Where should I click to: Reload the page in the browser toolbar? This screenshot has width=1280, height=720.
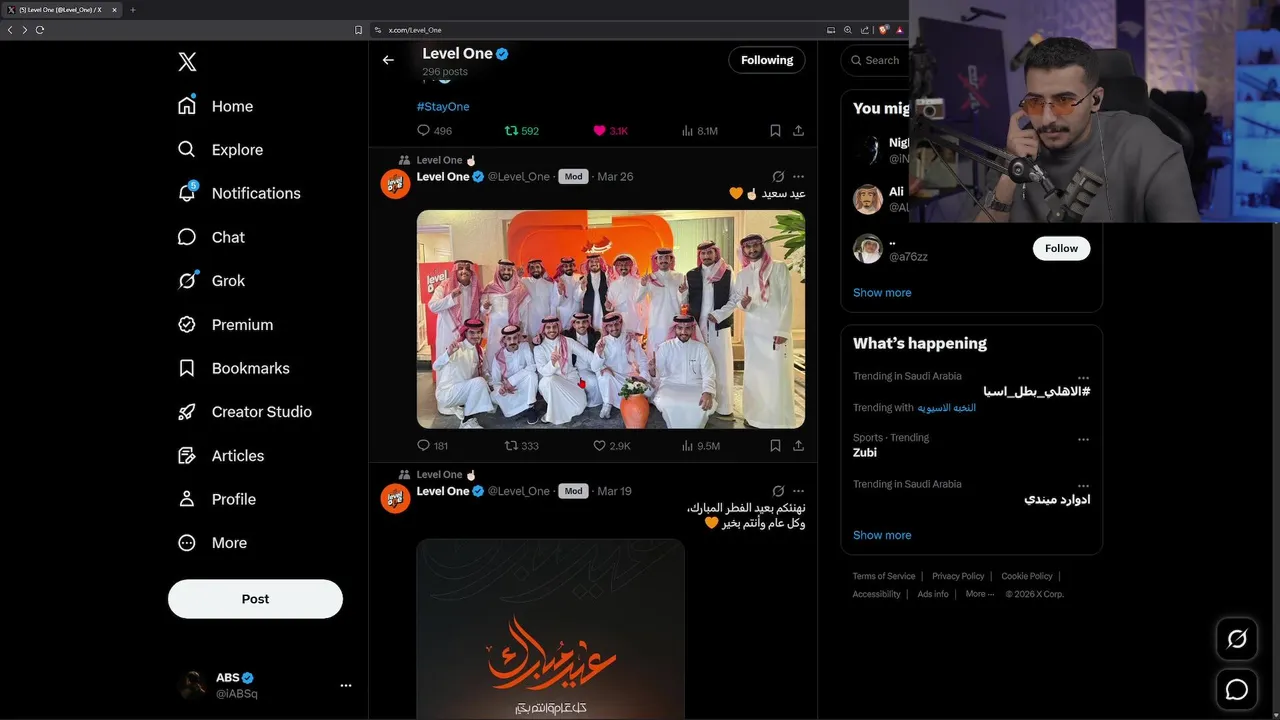tap(40, 30)
